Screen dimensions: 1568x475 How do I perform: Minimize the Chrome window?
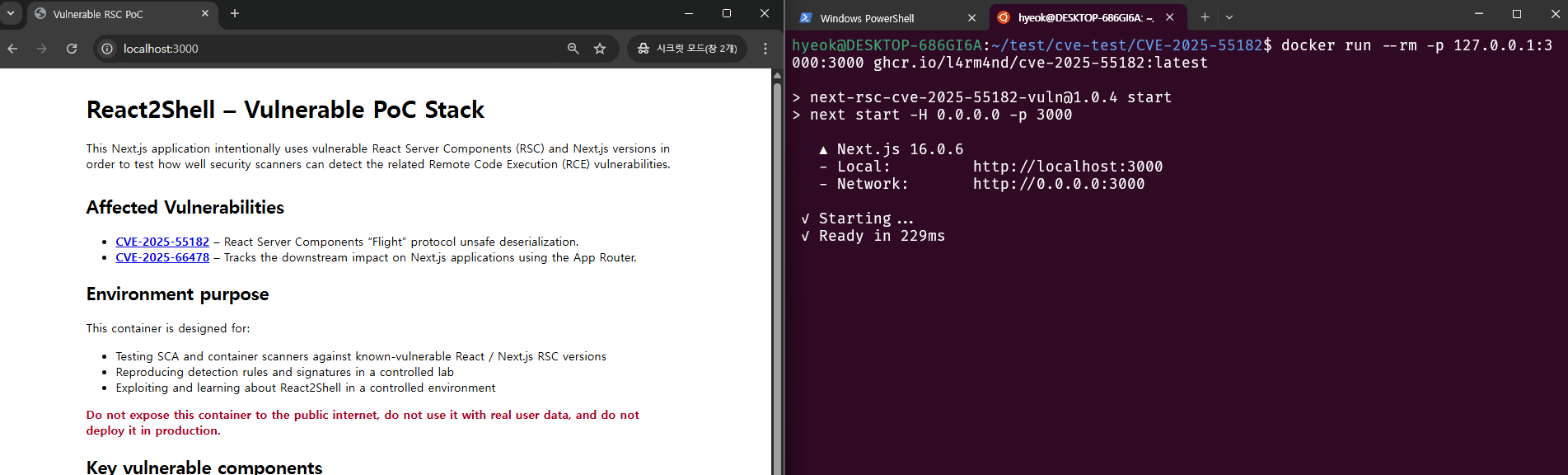tap(689, 13)
